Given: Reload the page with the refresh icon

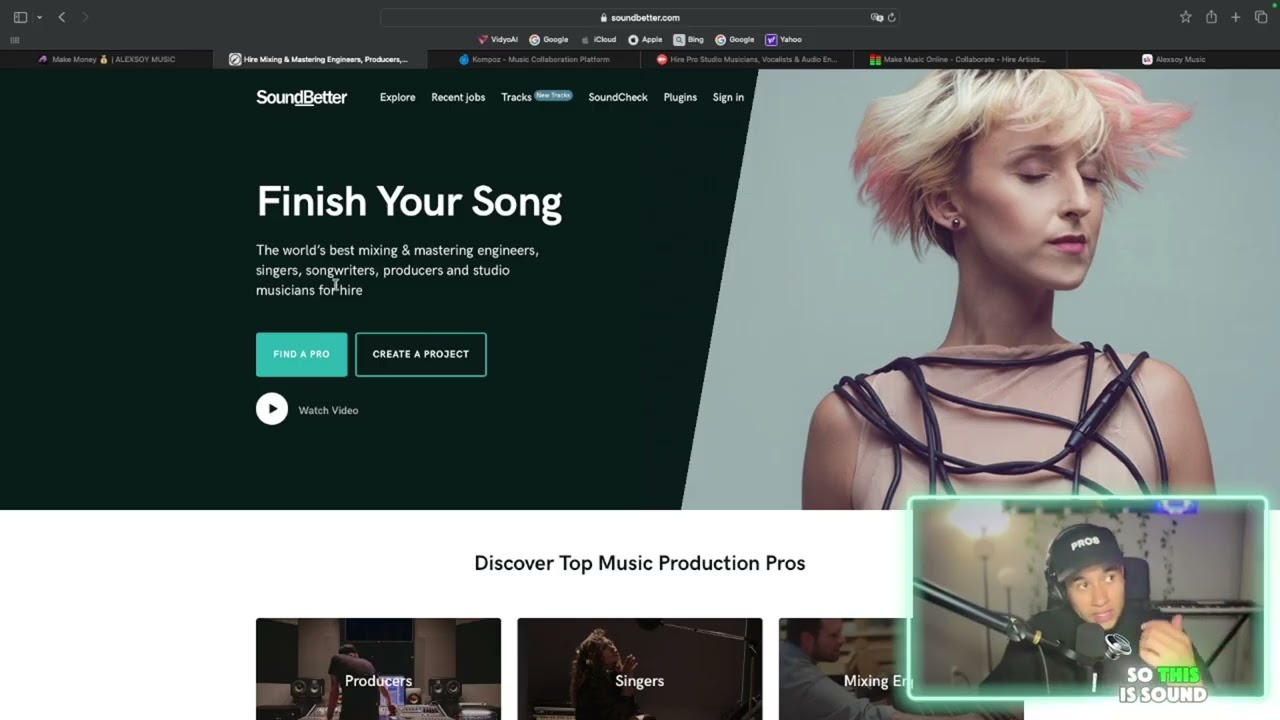Looking at the screenshot, I should click(891, 17).
